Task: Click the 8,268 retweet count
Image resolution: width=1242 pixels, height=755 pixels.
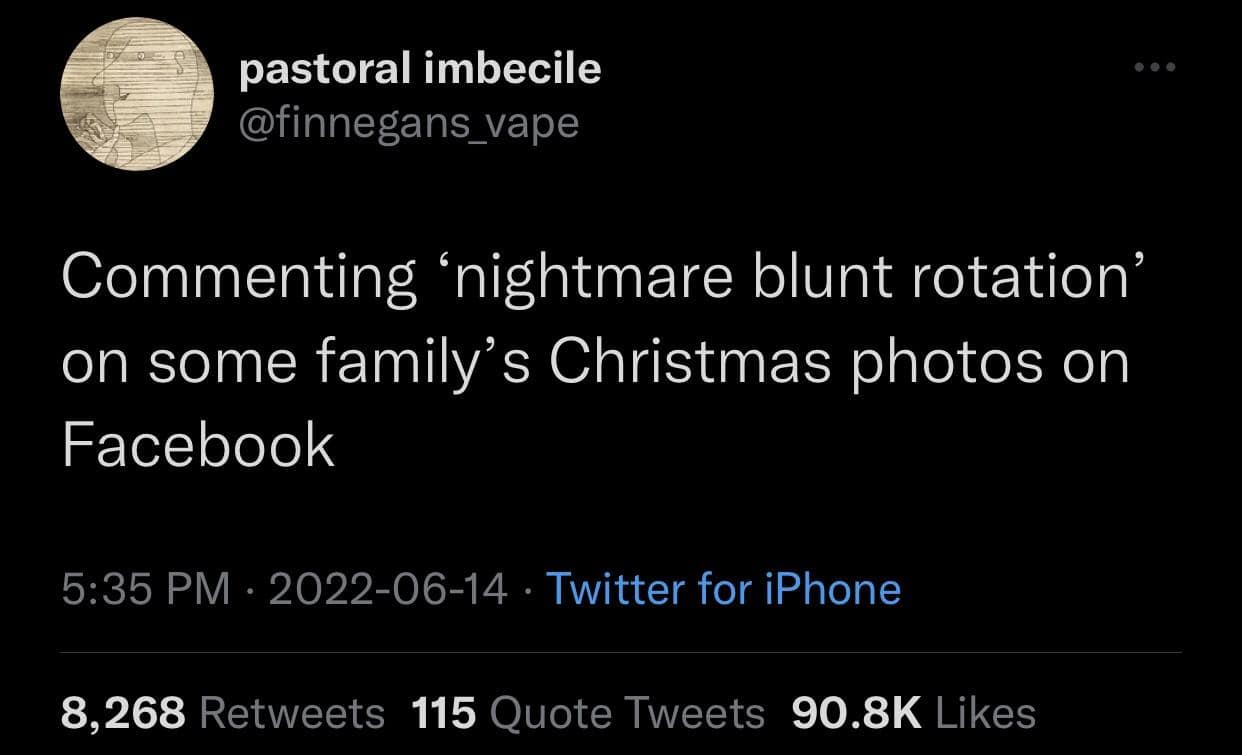Action: pyautogui.click(x=123, y=713)
